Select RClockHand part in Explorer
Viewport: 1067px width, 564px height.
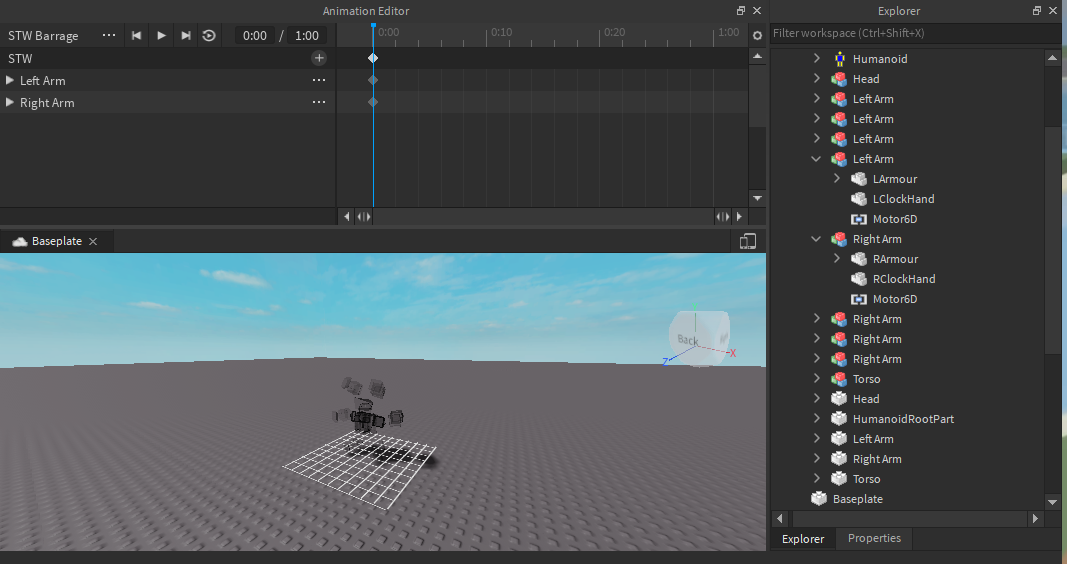pos(904,279)
